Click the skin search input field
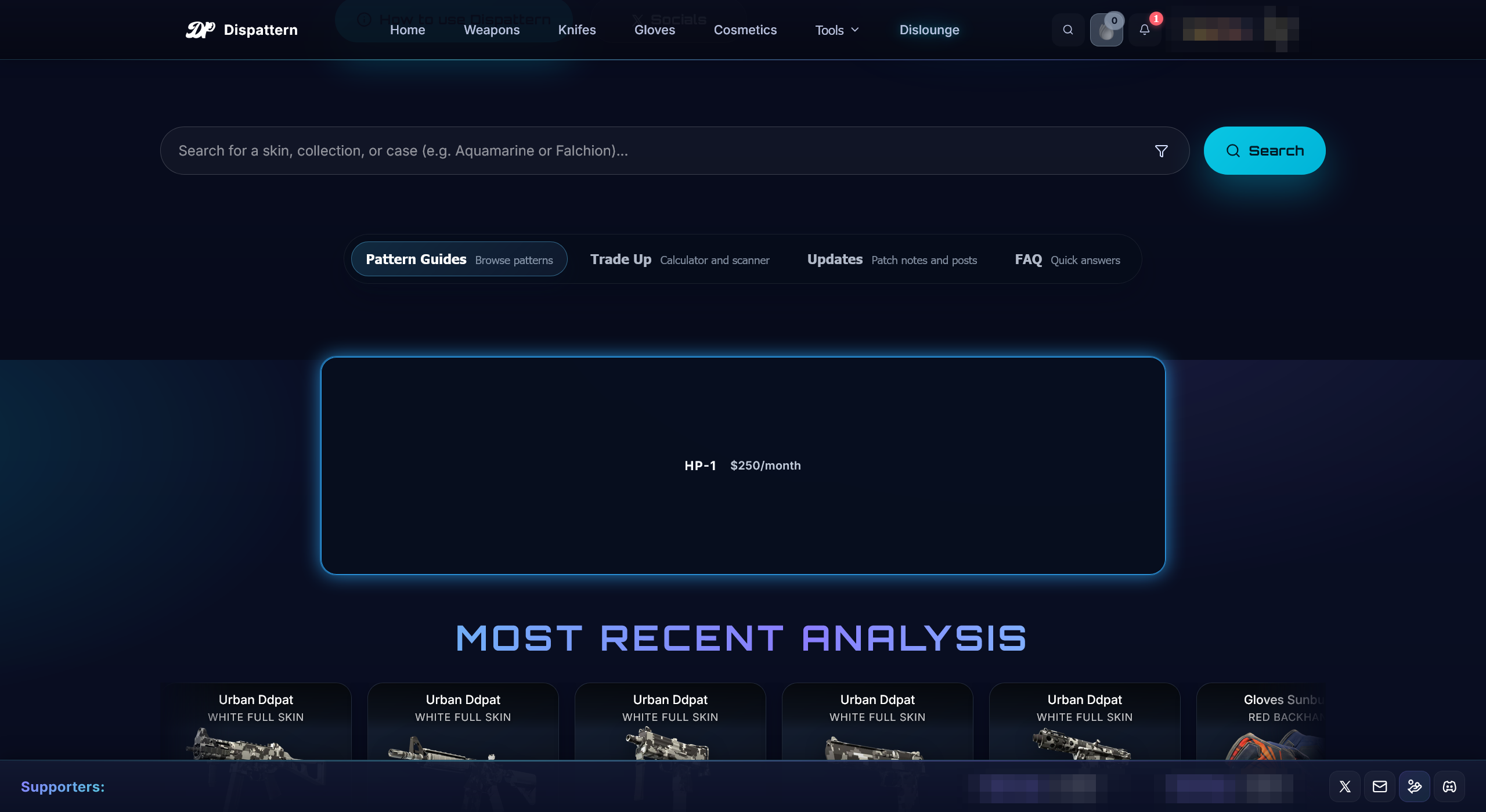1486x812 pixels. (656, 151)
